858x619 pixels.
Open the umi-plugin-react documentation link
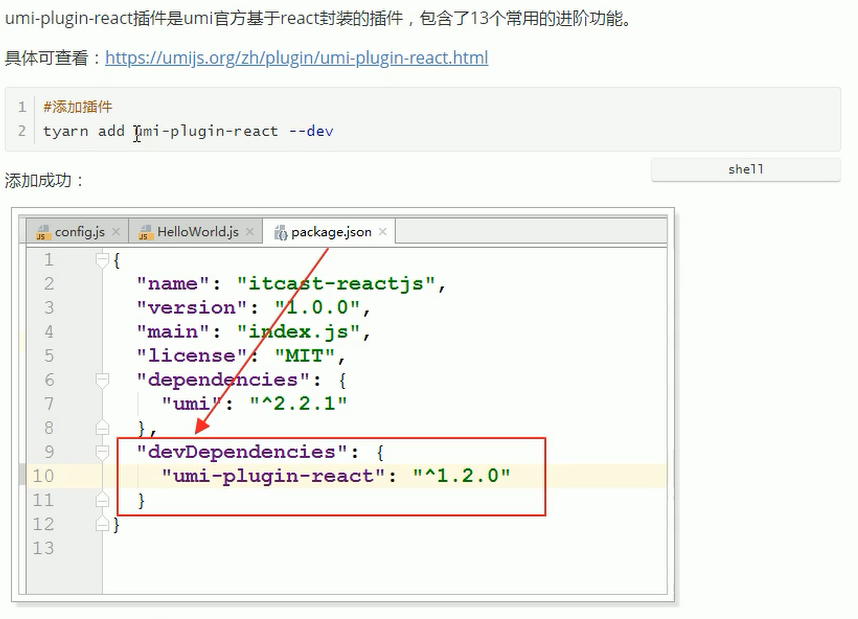[x=296, y=57]
